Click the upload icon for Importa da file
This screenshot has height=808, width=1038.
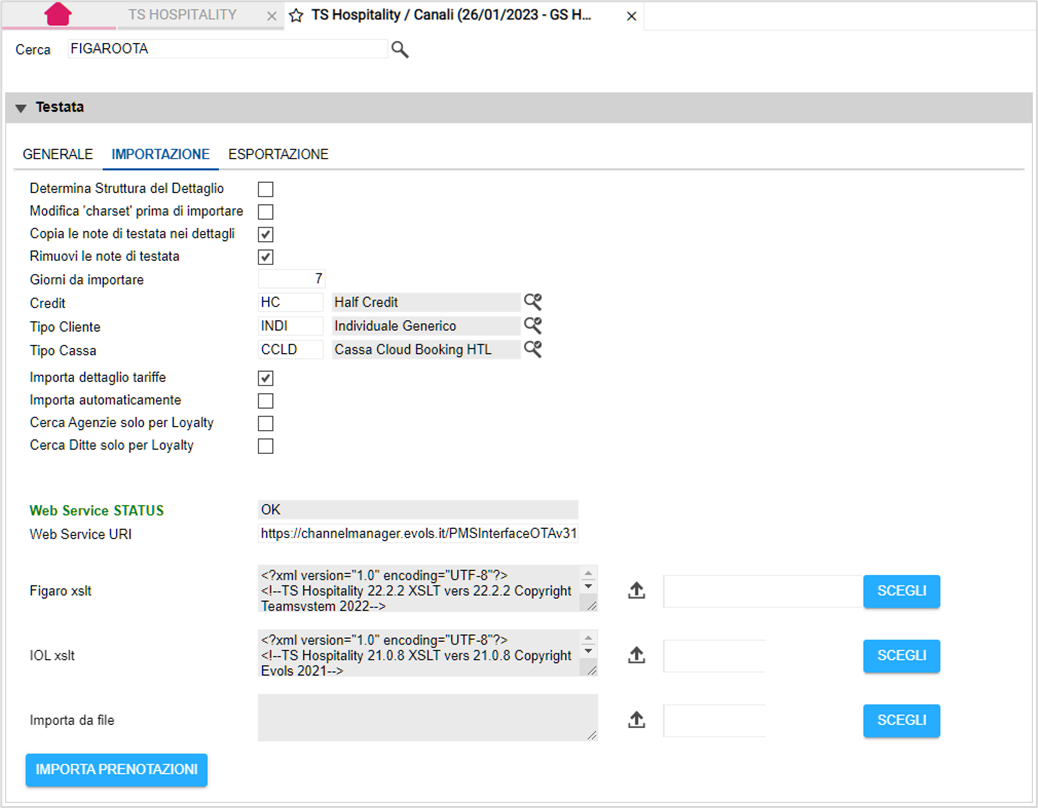tap(636, 719)
